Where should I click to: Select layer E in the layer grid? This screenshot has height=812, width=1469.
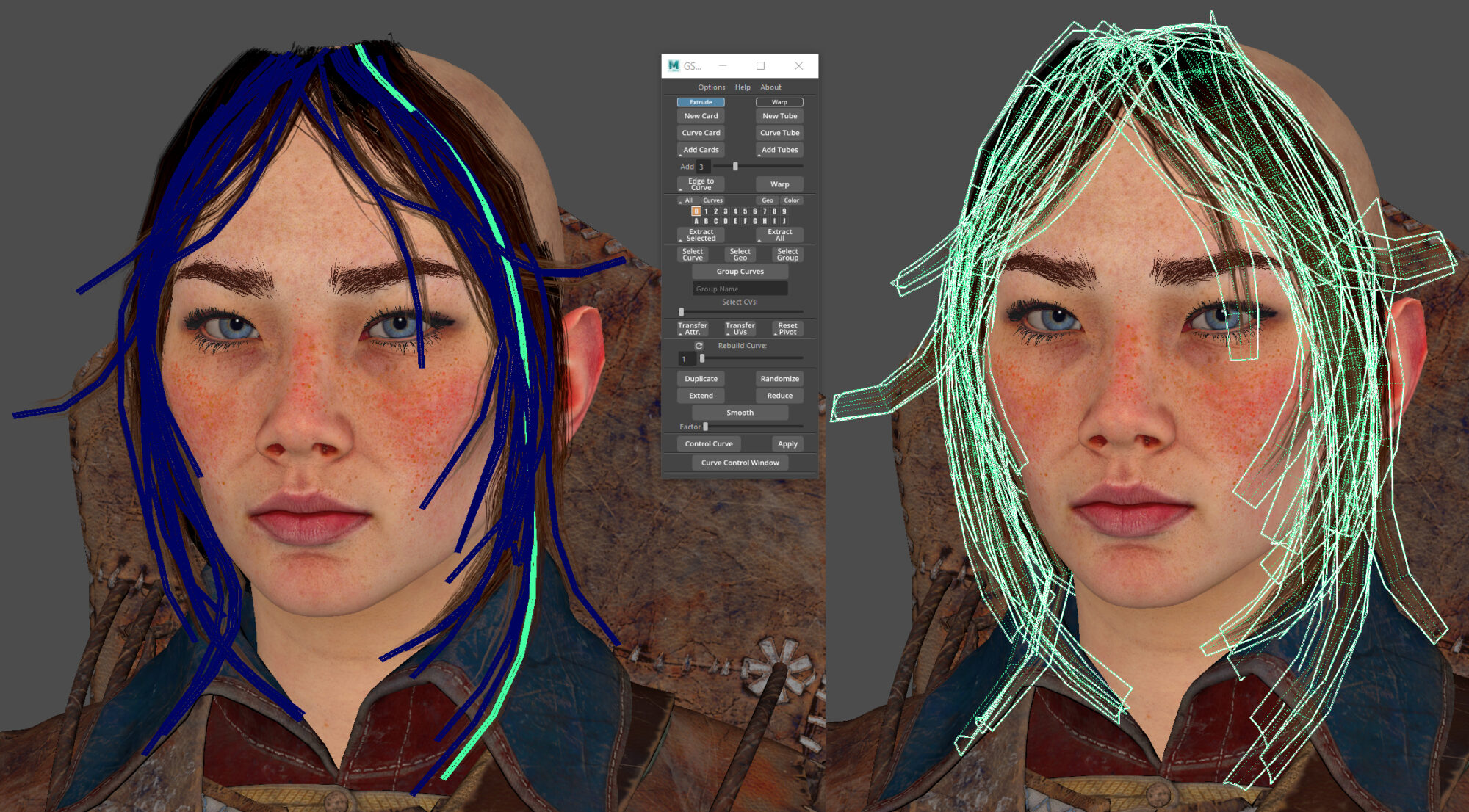(x=735, y=221)
